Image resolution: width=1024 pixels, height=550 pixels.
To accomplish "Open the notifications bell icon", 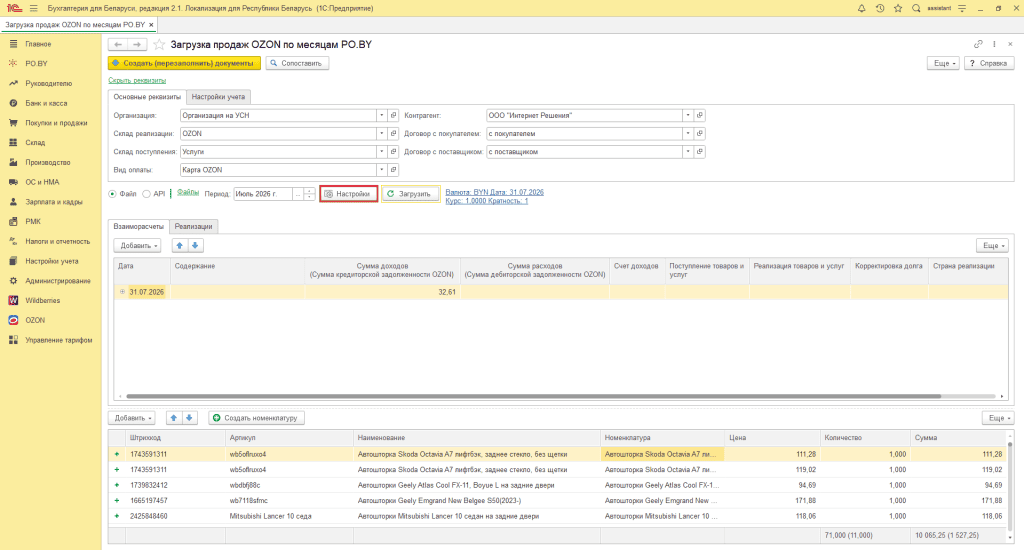I will click(x=861, y=8).
